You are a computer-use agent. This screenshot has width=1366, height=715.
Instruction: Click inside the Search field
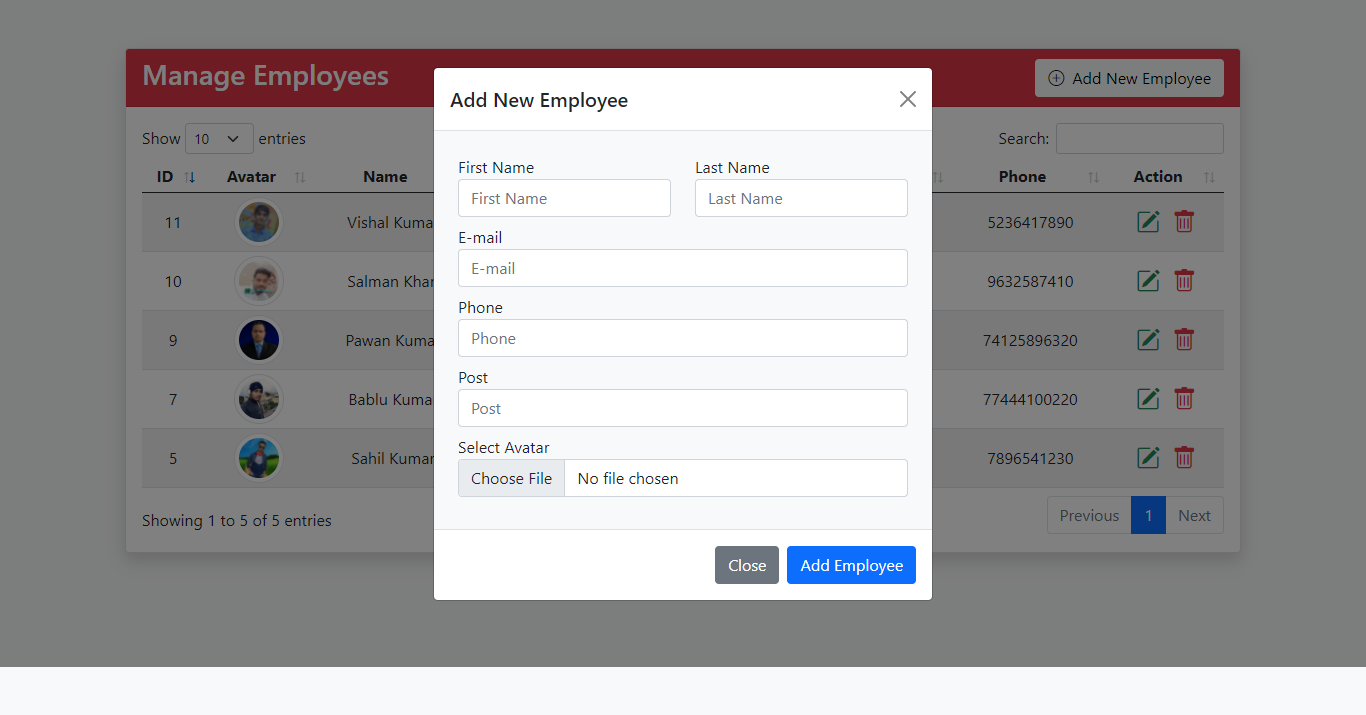[x=1139, y=138]
